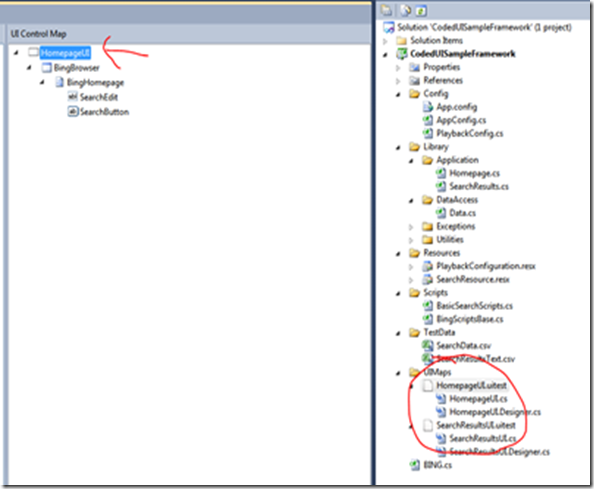Collapse the Config folder

tap(398, 94)
